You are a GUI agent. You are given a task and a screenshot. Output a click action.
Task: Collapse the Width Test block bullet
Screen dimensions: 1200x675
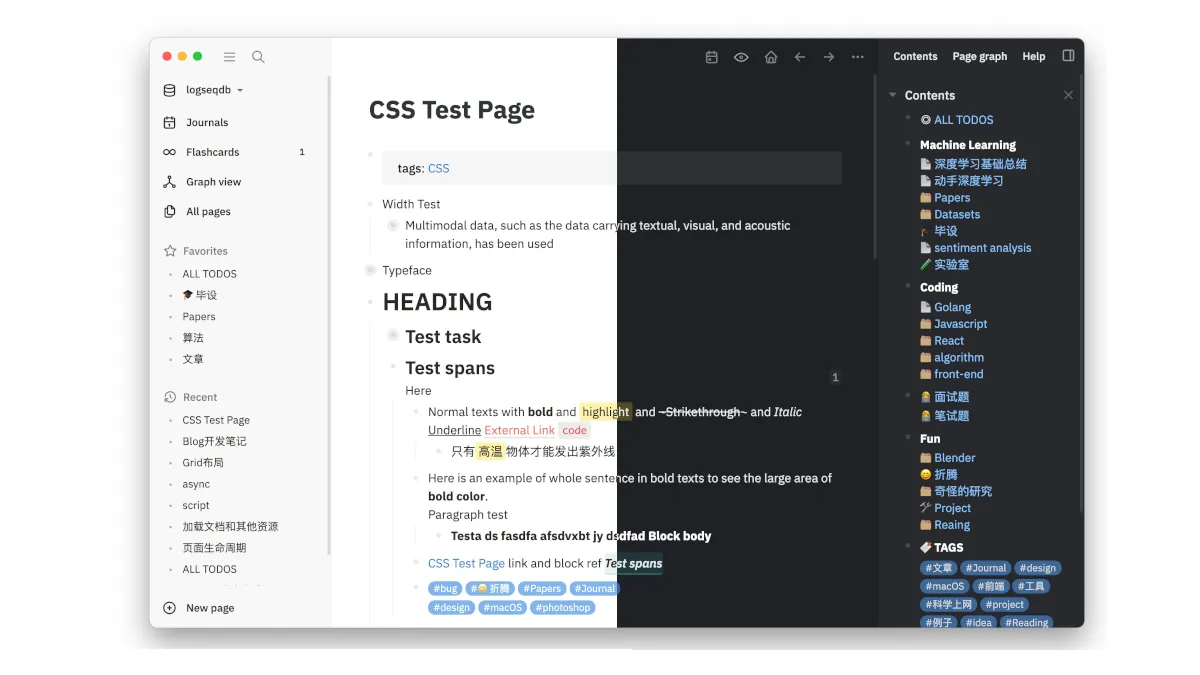point(370,204)
